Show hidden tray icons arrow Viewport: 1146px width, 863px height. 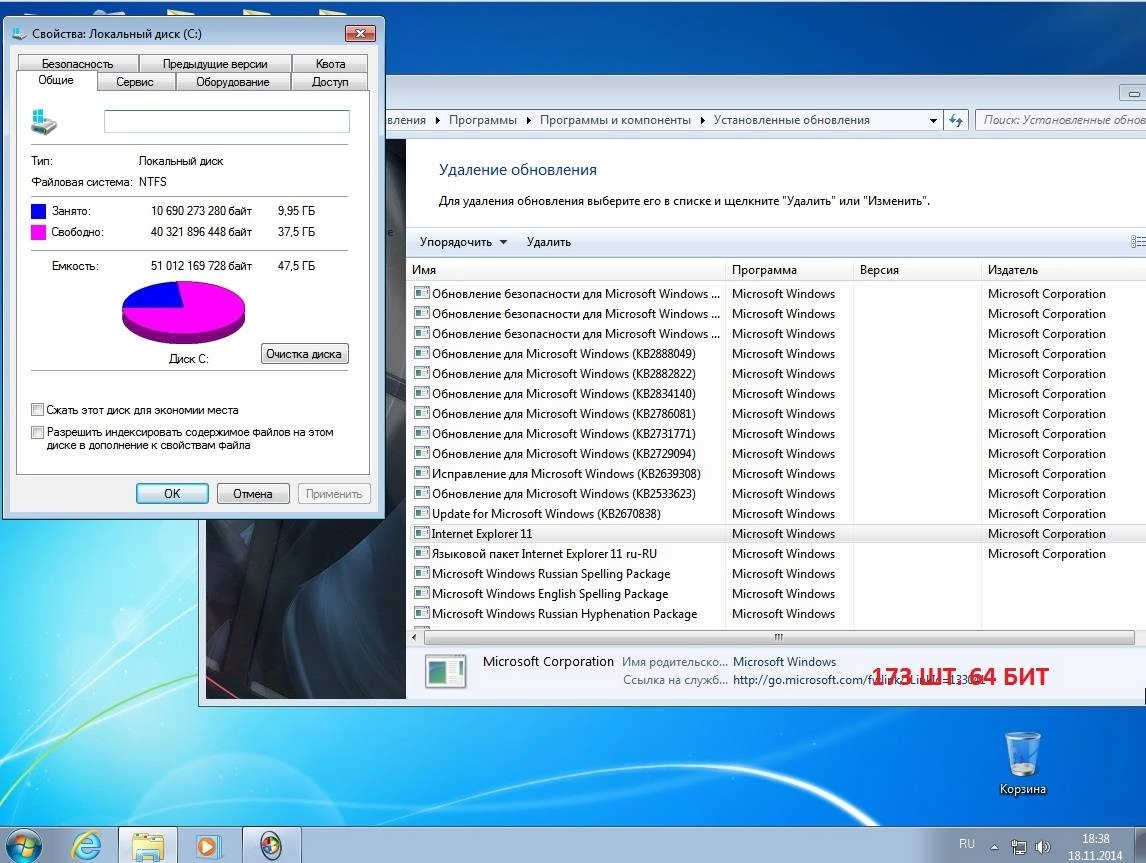tap(994, 847)
